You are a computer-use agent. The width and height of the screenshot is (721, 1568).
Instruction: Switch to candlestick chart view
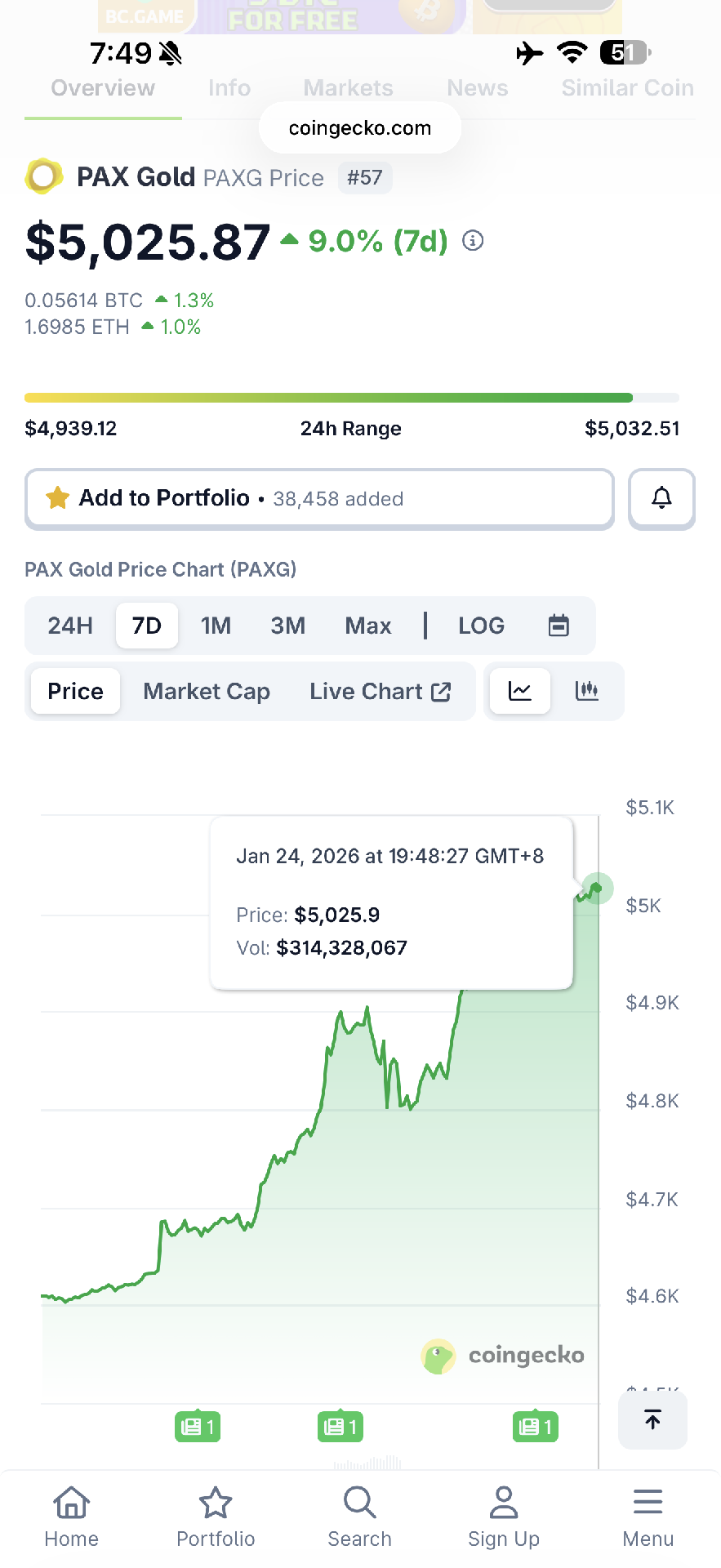click(x=586, y=691)
